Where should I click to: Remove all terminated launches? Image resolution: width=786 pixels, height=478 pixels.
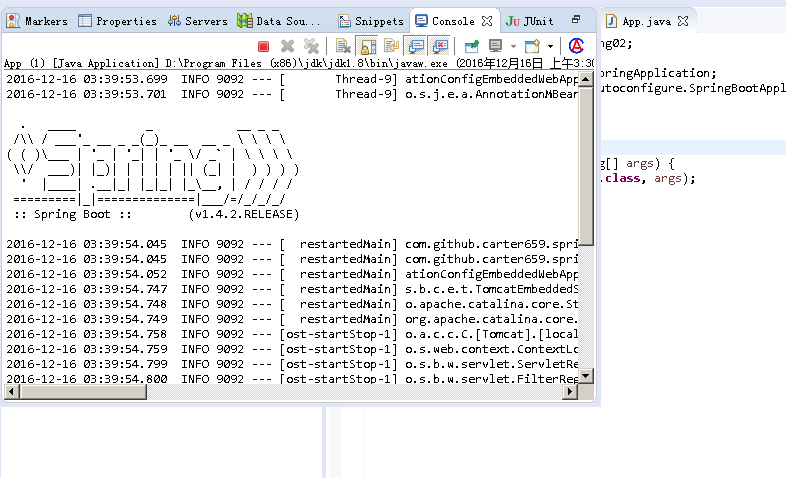311,46
